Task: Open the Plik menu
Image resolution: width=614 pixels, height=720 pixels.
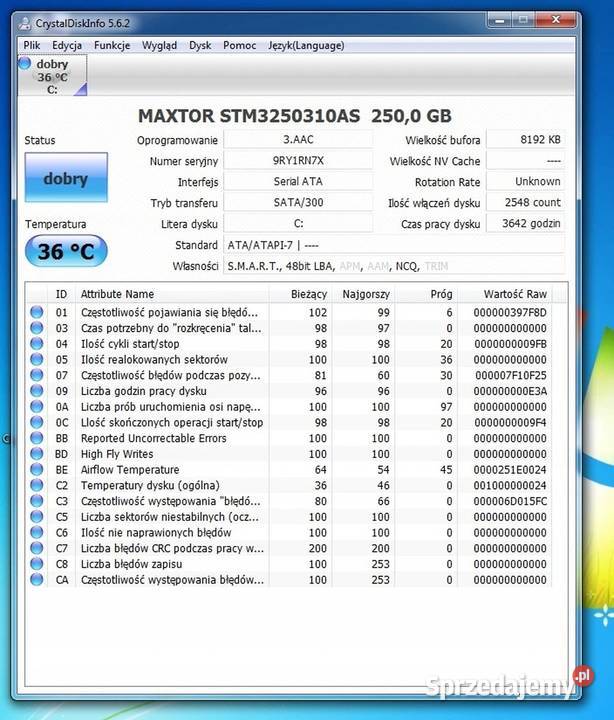Action: click(x=32, y=45)
